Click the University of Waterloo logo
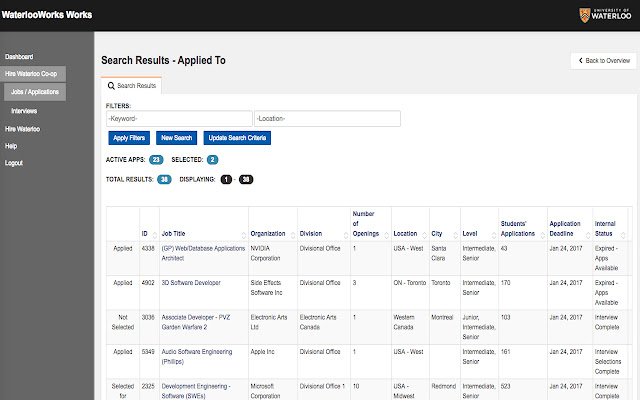Viewport: 640px width, 400px height. click(605, 15)
